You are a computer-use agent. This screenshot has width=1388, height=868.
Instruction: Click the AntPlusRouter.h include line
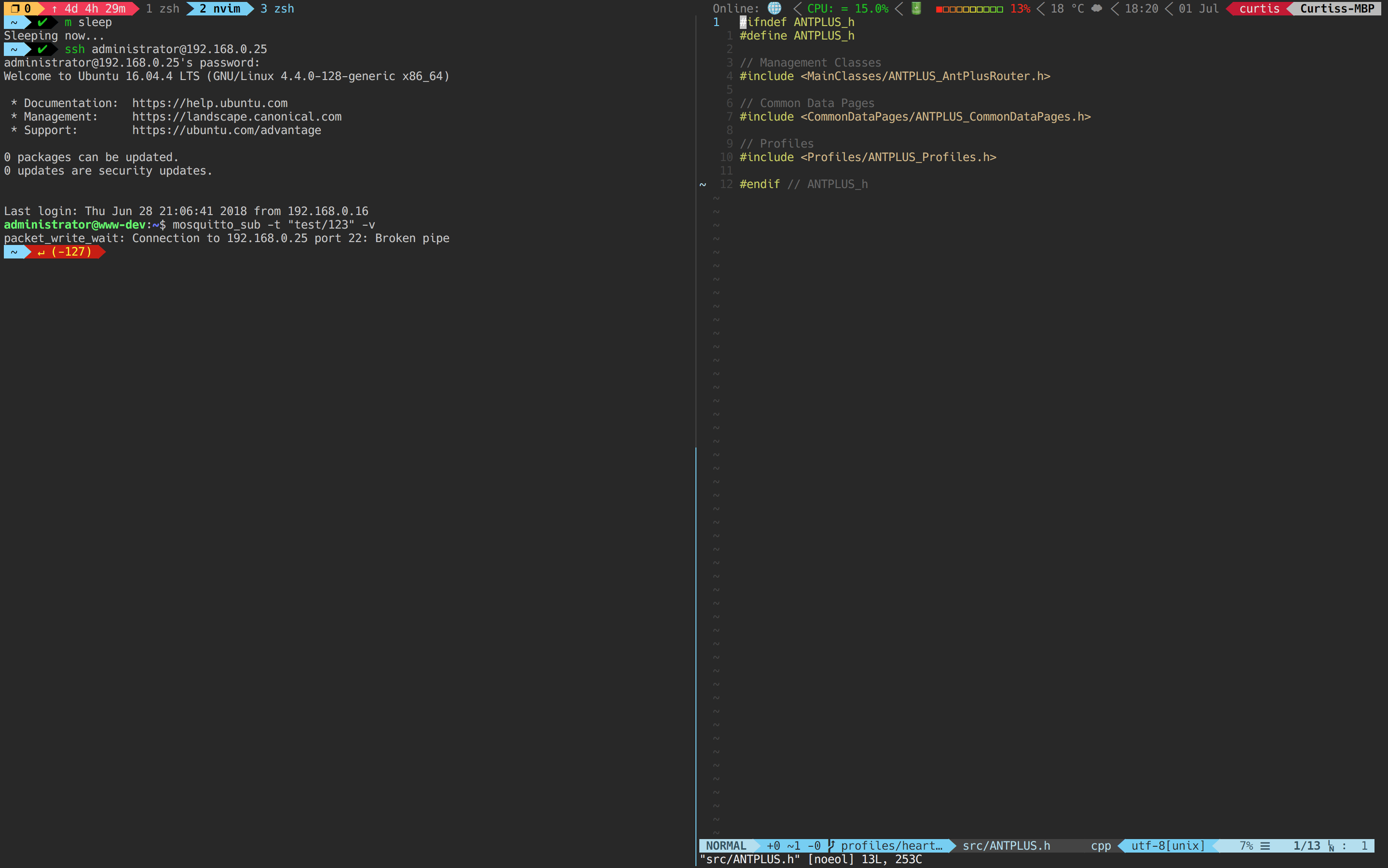(x=895, y=76)
